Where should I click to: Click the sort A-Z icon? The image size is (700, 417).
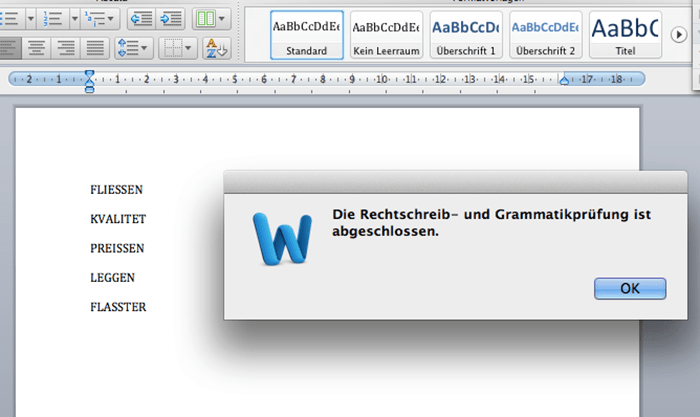[x=216, y=47]
